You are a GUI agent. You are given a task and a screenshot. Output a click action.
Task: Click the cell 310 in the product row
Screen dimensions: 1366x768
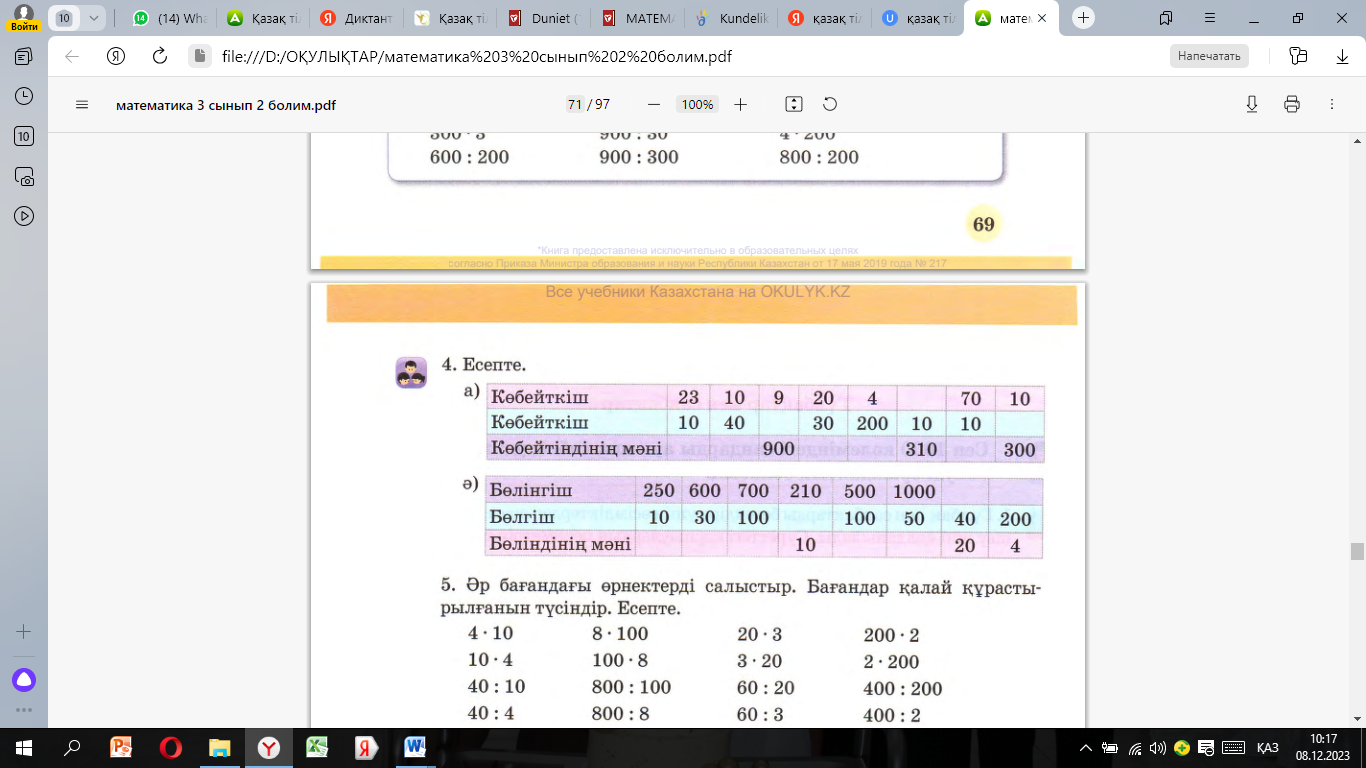click(921, 450)
